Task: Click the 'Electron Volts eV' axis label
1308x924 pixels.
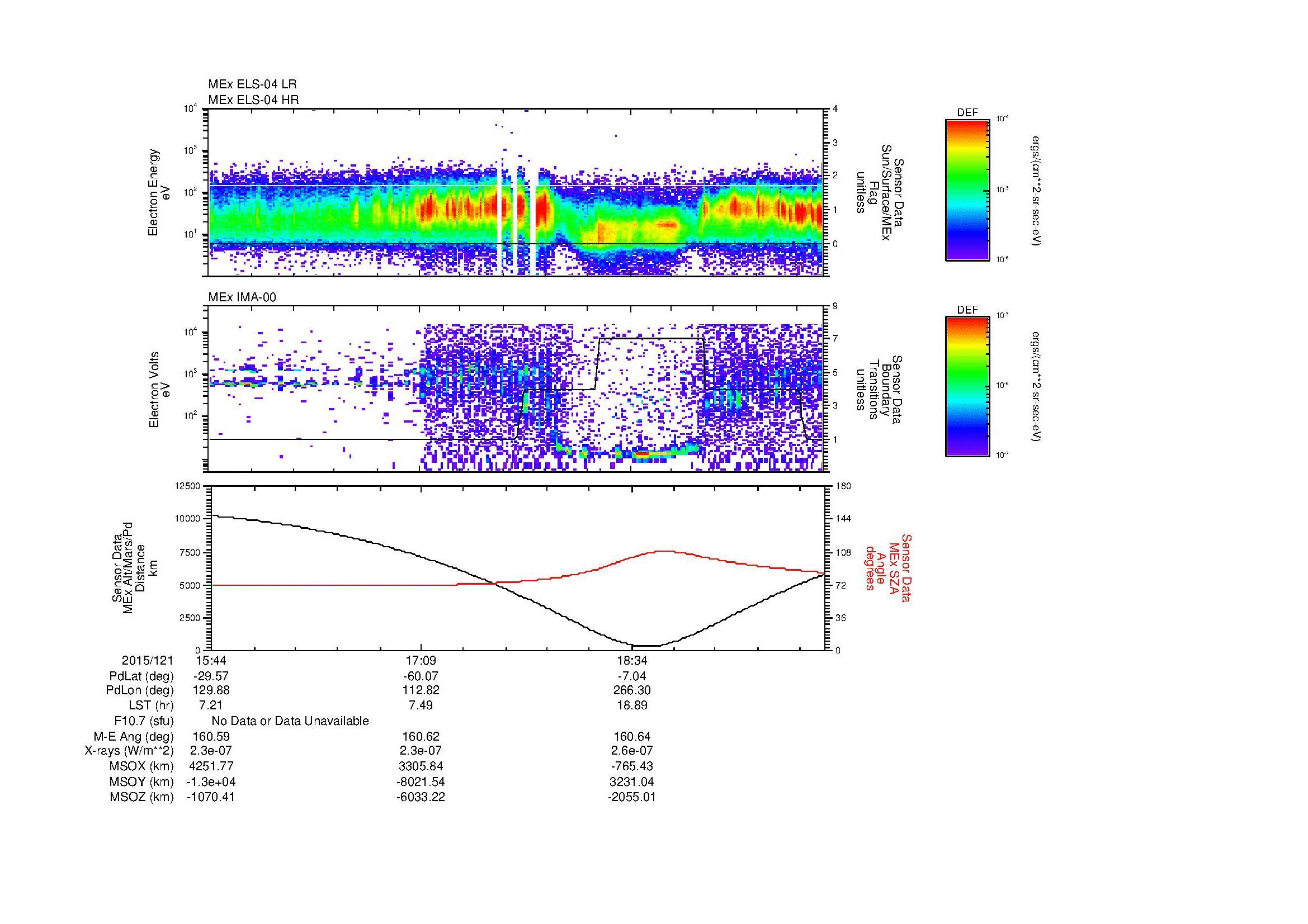Action: click(x=159, y=390)
